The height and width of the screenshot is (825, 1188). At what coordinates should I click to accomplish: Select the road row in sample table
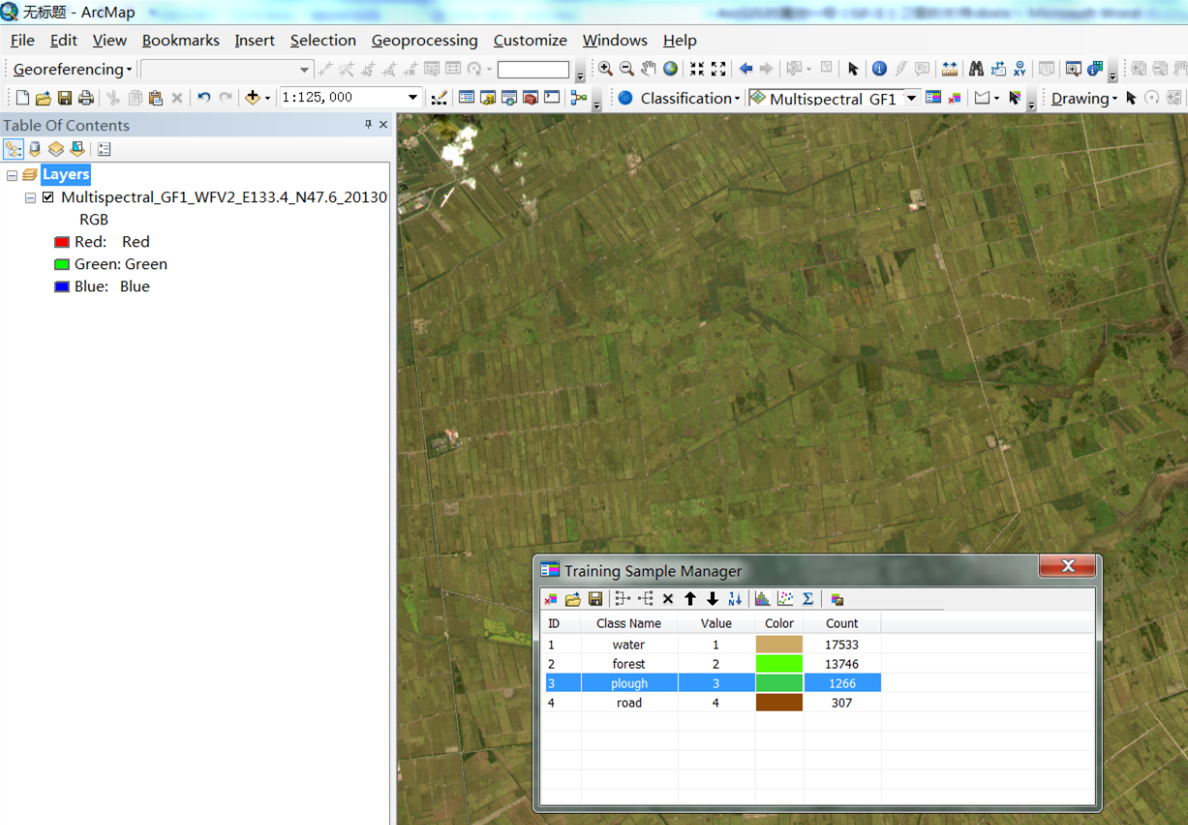coord(629,703)
